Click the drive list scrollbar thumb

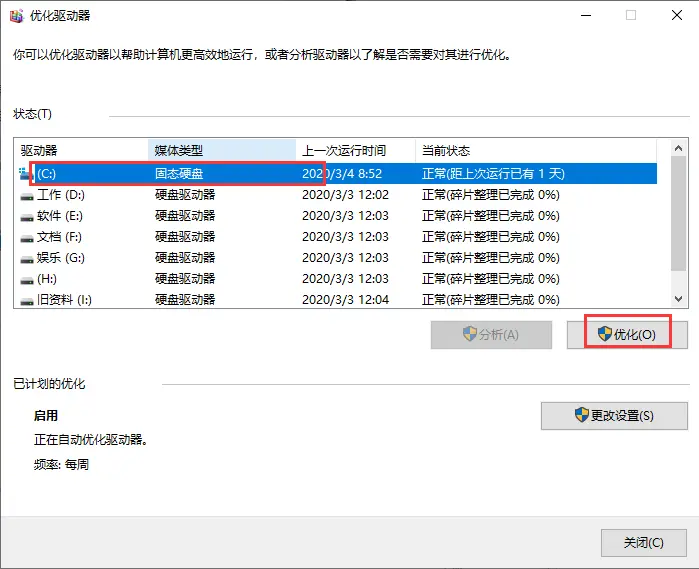point(678,213)
